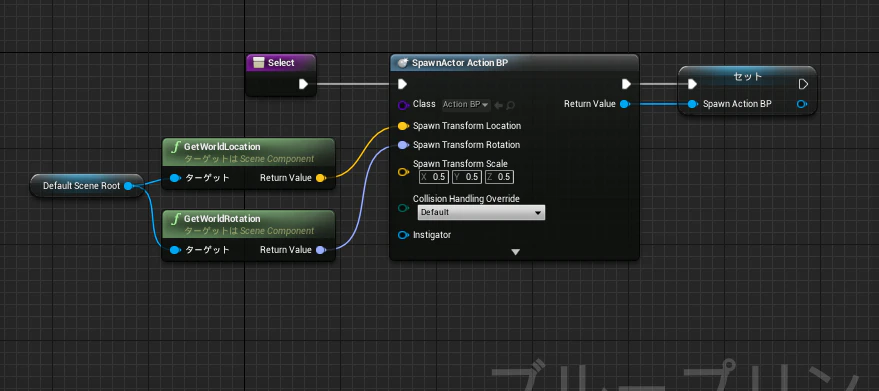This screenshot has width=879, height=391.
Task: Click GetWorldRotation Return Value pin
Action: point(321,250)
